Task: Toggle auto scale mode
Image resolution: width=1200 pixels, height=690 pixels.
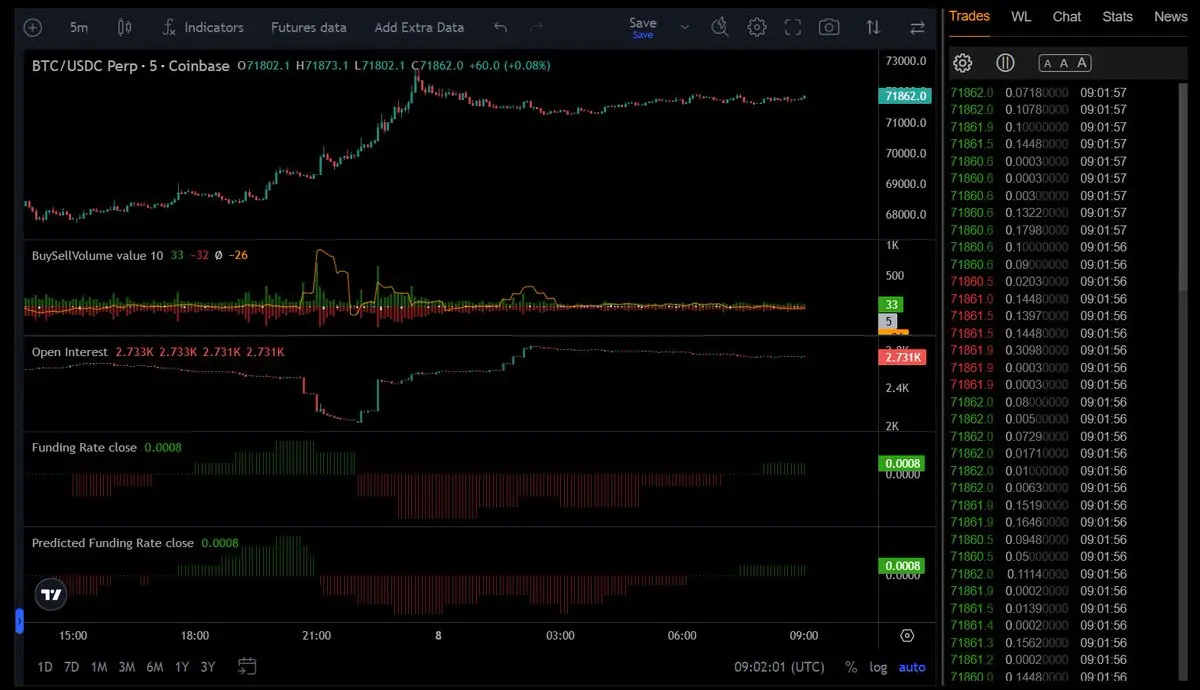Action: click(x=912, y=667)
